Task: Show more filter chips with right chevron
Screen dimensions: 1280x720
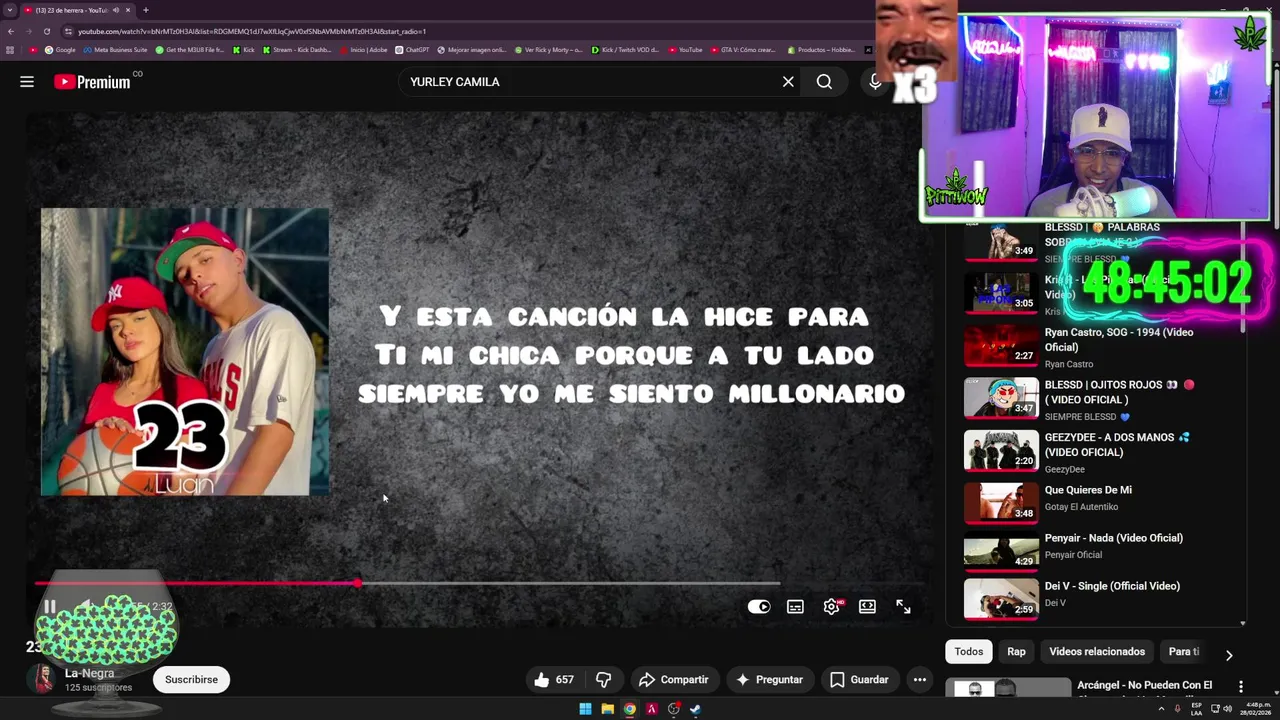Action: point(1229,655)
